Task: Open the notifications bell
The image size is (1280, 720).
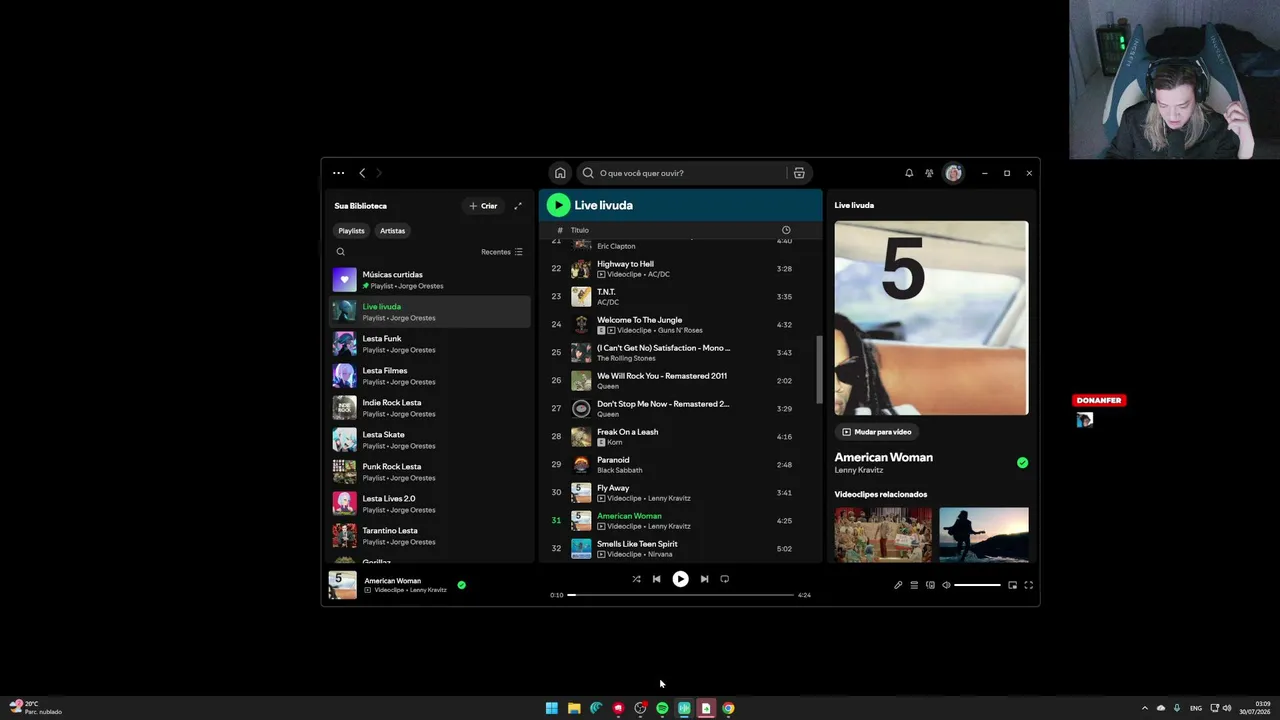Action: (x=909, y=173)
